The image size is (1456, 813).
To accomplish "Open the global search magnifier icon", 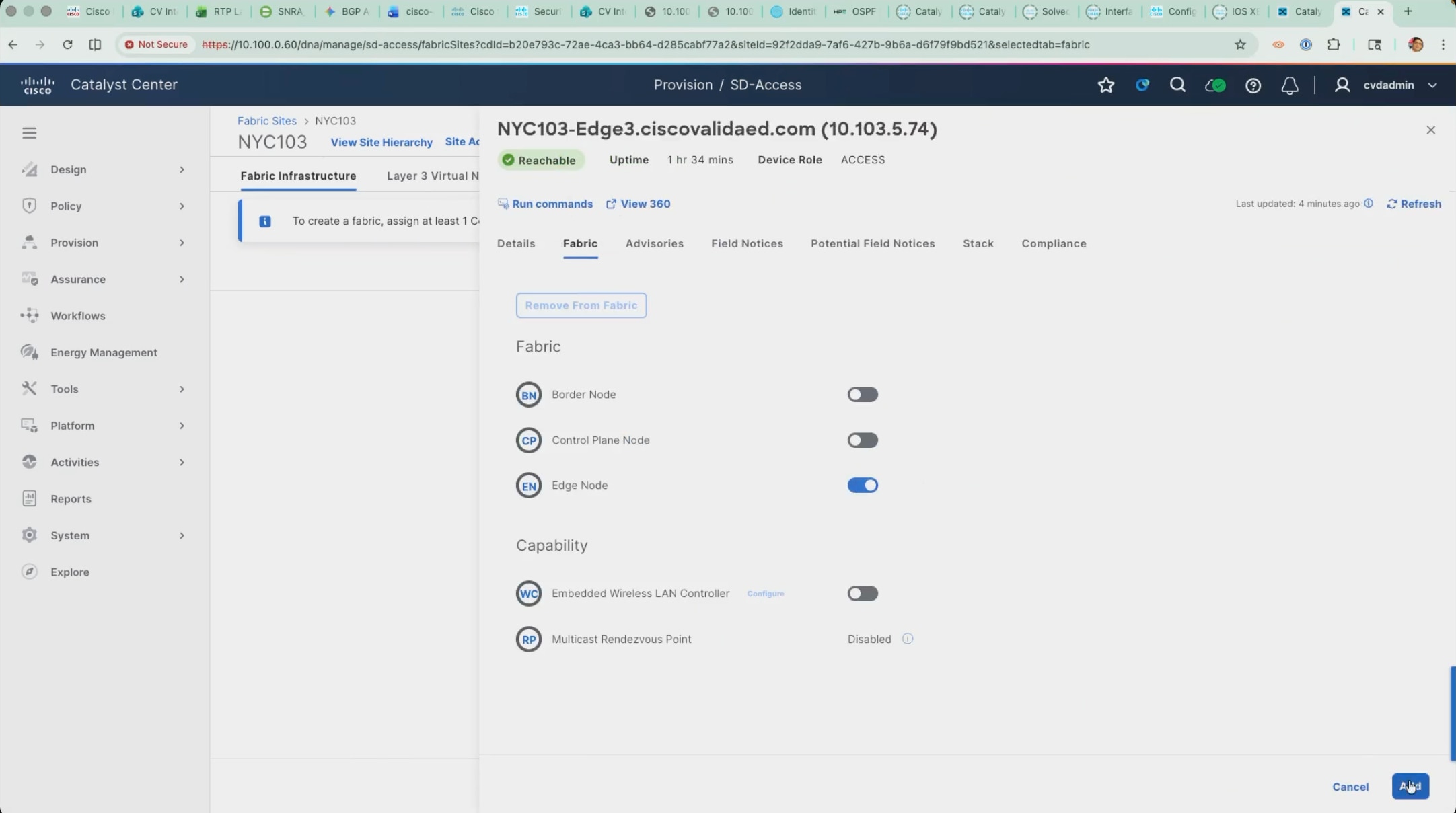I will (1177, 85).
